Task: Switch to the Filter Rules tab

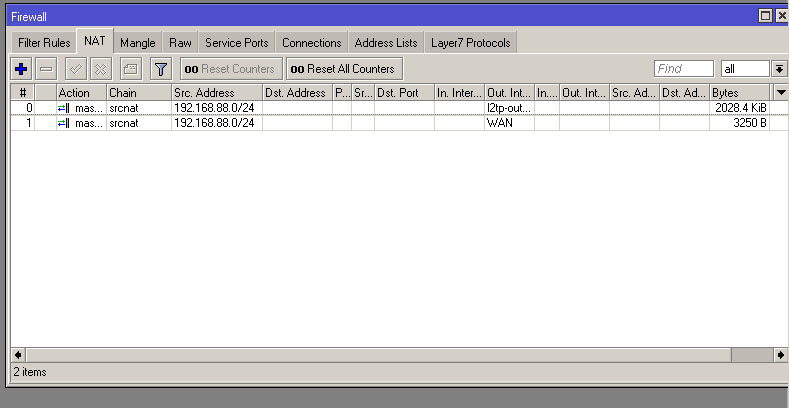Action: pyautogui.click(x=44, y=43)
